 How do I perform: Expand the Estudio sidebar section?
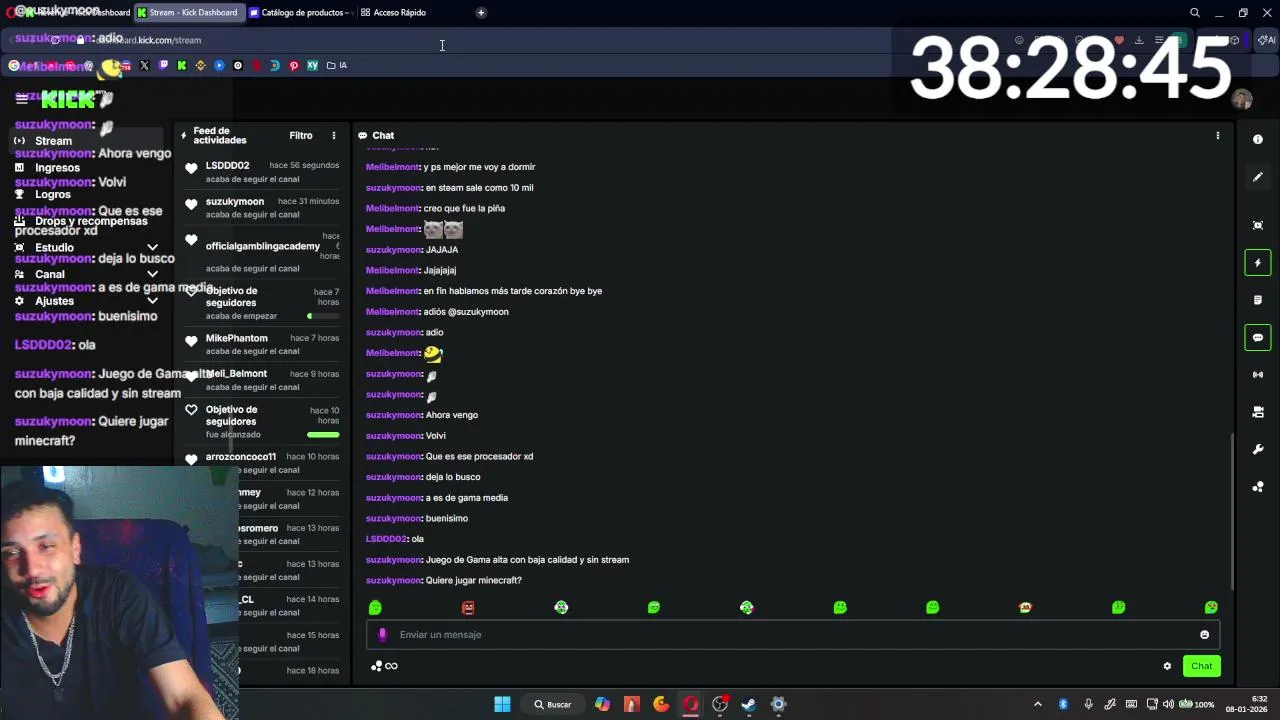(x=152, y=247)
